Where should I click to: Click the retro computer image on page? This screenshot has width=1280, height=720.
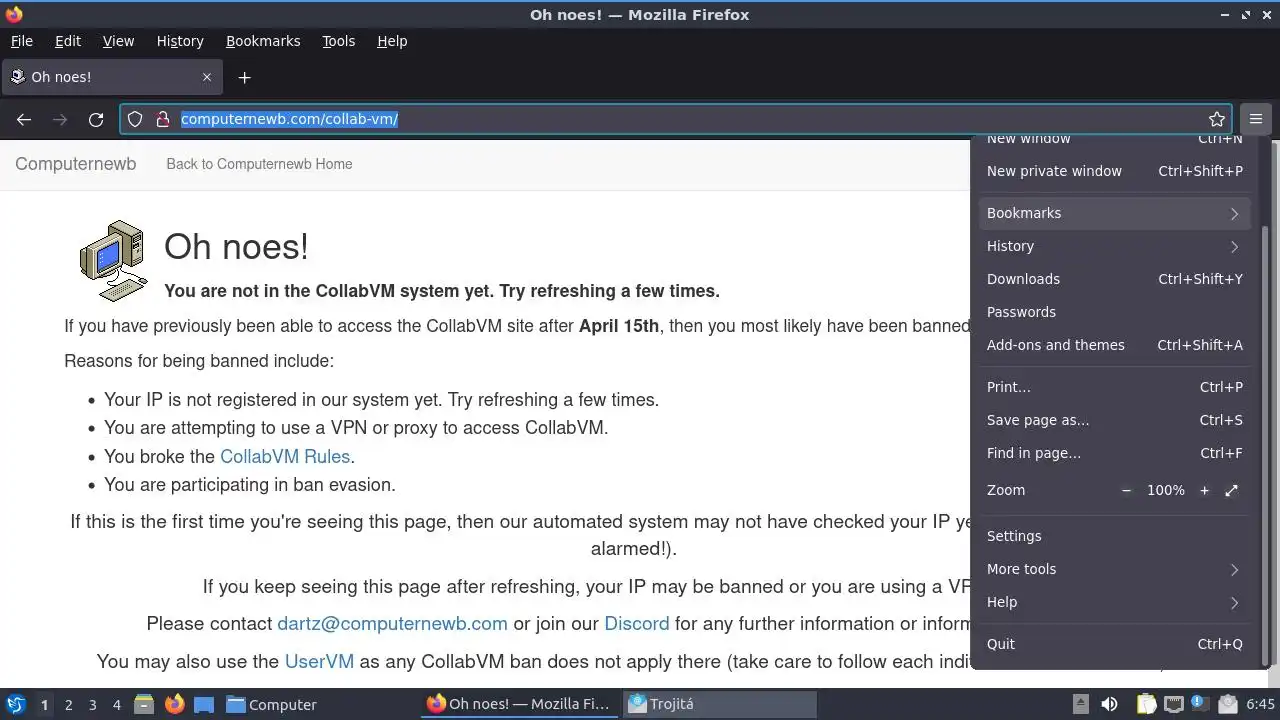point(113,260)
